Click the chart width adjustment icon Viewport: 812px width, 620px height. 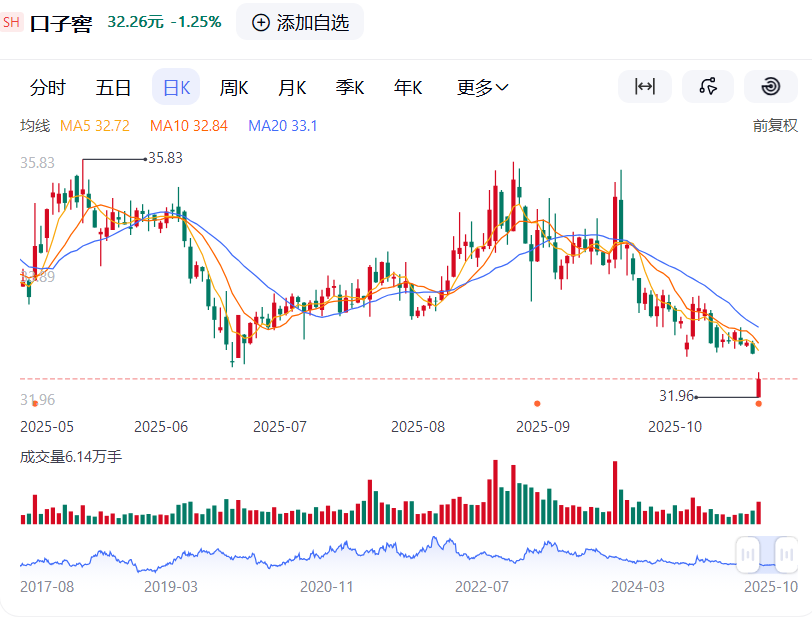pyautogui.click(x=645, y=87)
